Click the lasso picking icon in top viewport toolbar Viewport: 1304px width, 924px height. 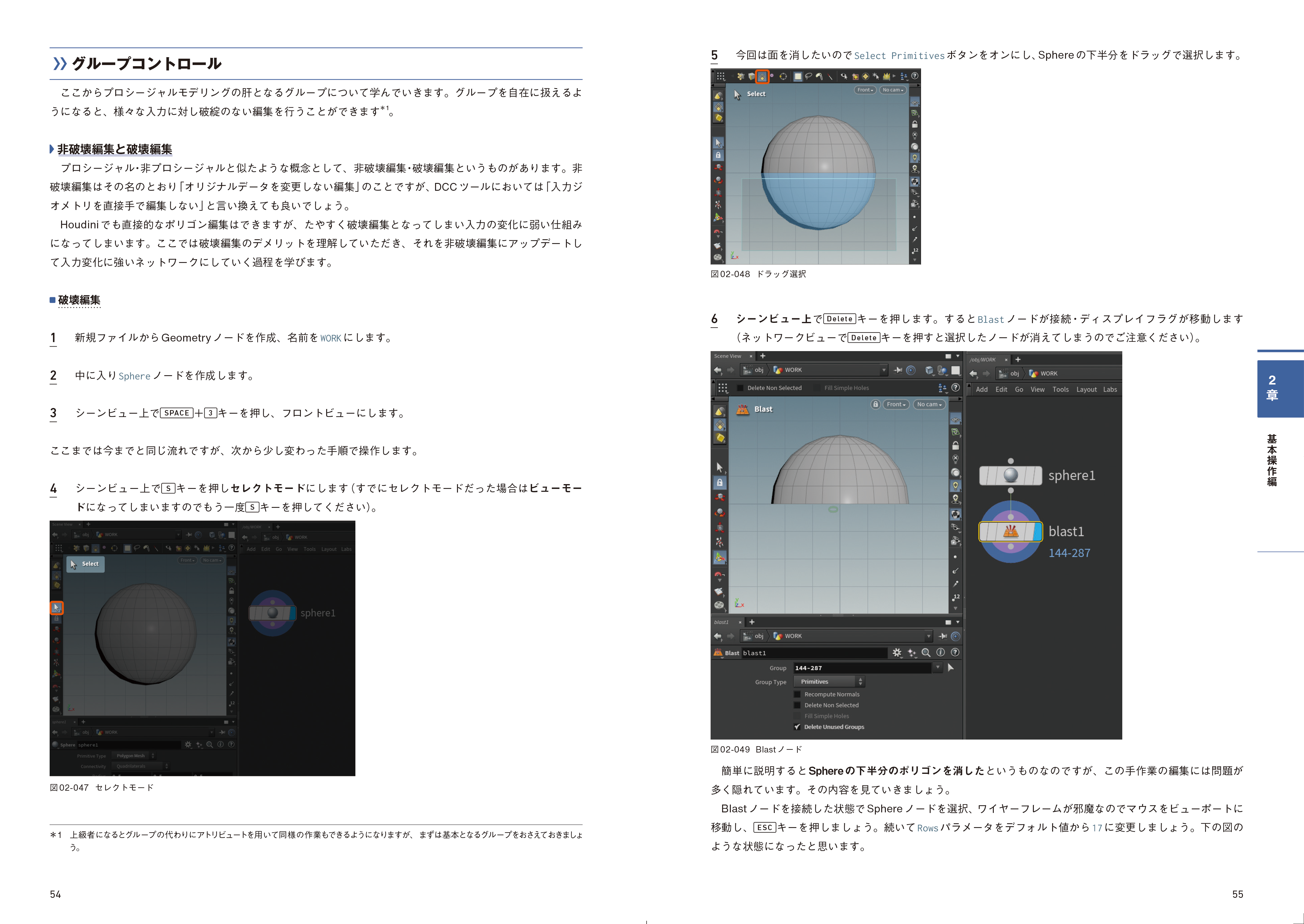808,76
